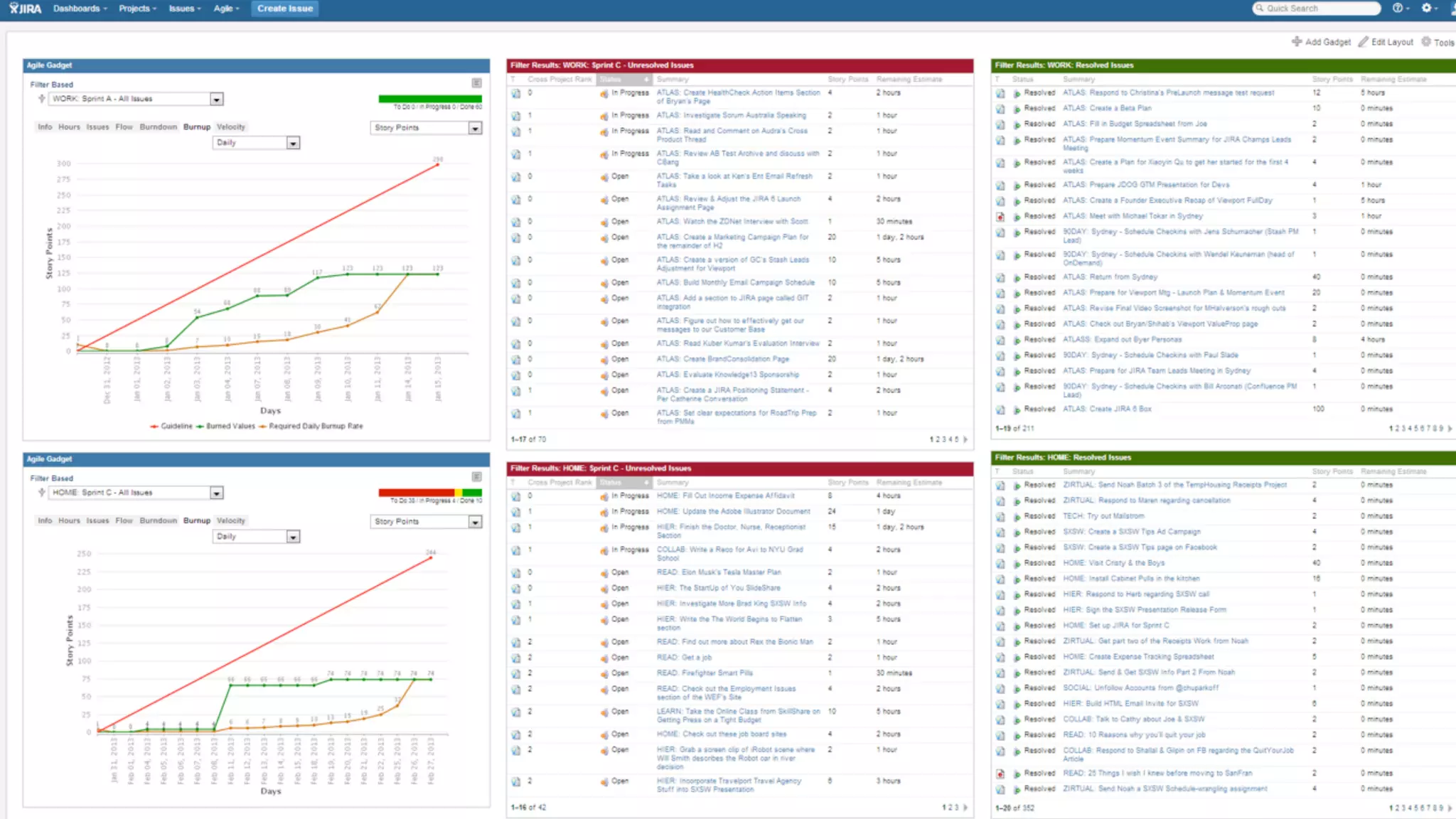The width and height of the screenshot is (1456, 819).
Task: Click the Edit Layout pencil icon
Action: (x=1363, y=41)
